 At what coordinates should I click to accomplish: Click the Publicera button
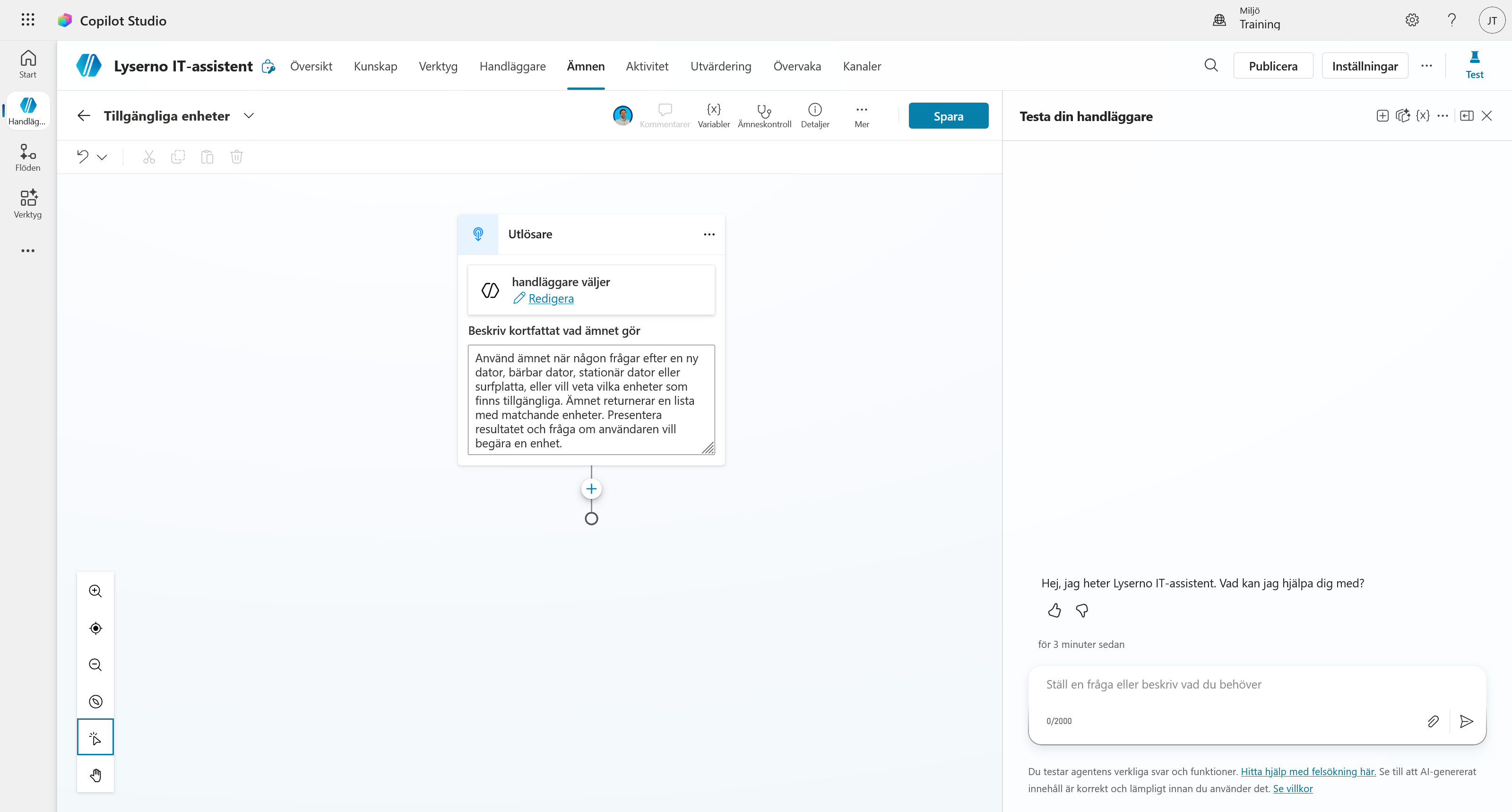pos(1273,66)
